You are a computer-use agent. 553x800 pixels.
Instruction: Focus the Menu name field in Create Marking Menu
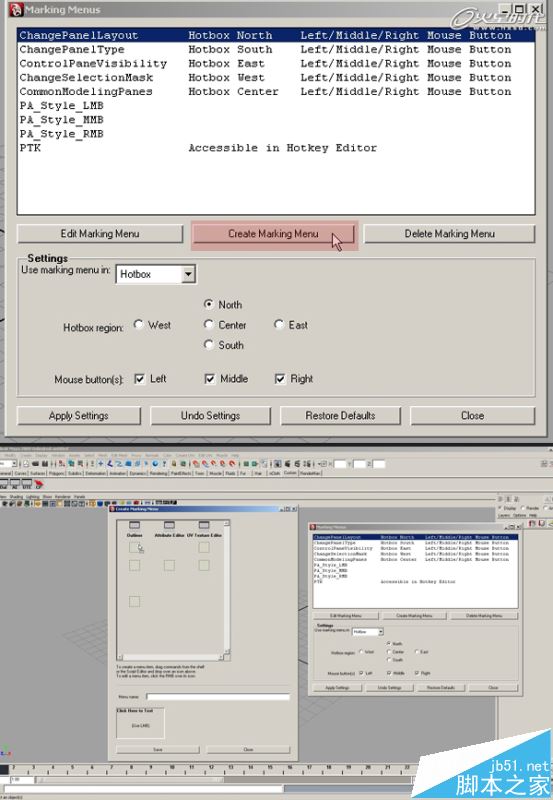[218, 696]
